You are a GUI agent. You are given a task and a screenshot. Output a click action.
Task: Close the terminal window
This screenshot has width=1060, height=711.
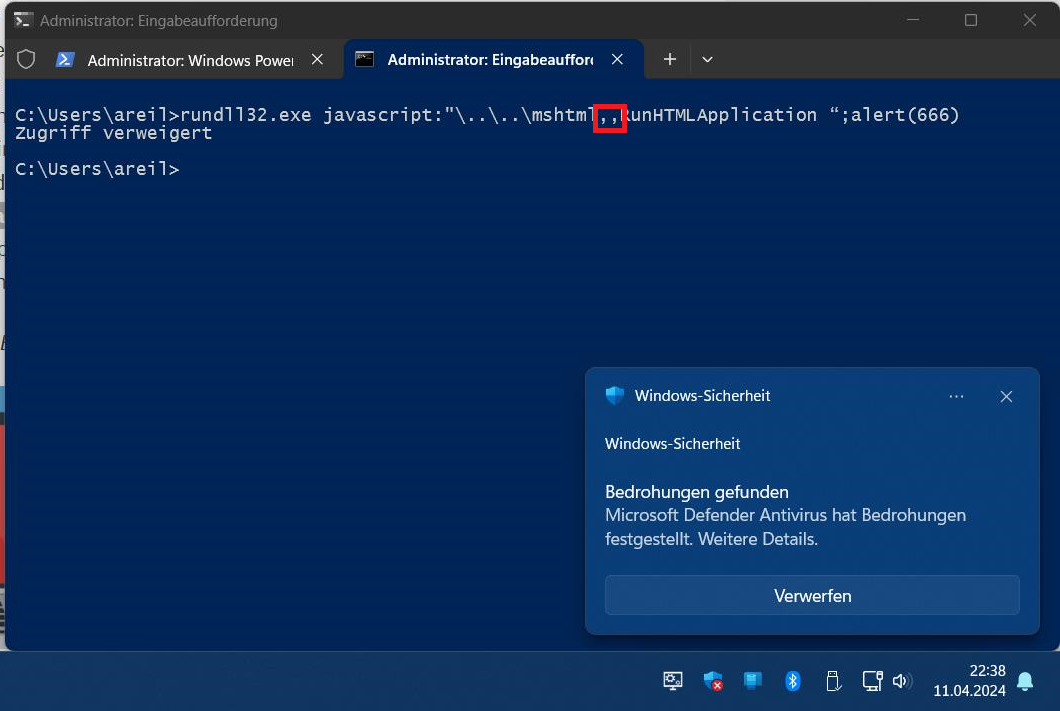pyautogui.click(x=1030, y=20)
